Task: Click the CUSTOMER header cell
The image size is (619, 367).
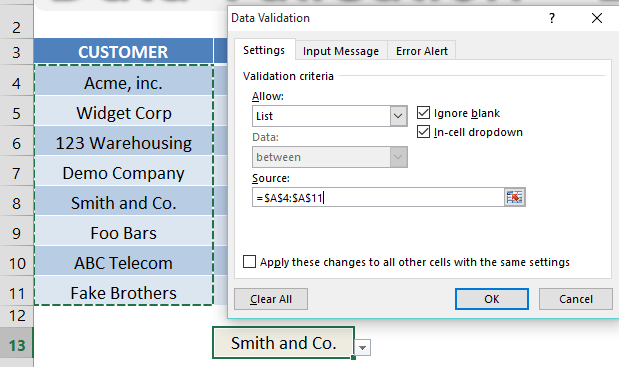Action: point(123,51)
